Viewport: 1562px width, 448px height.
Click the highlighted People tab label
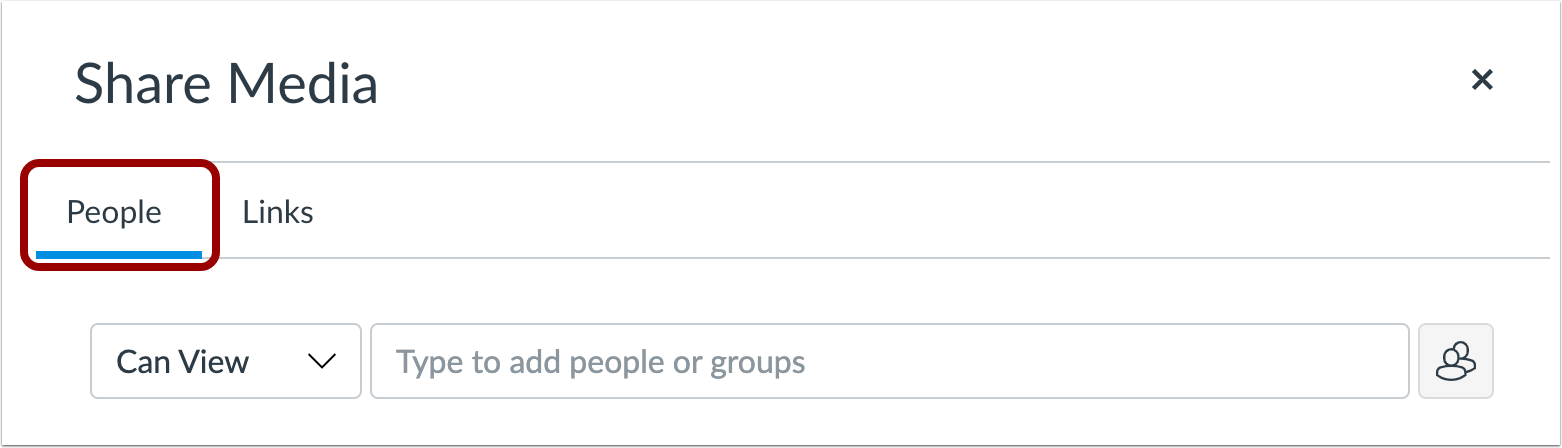pos(114,212)
